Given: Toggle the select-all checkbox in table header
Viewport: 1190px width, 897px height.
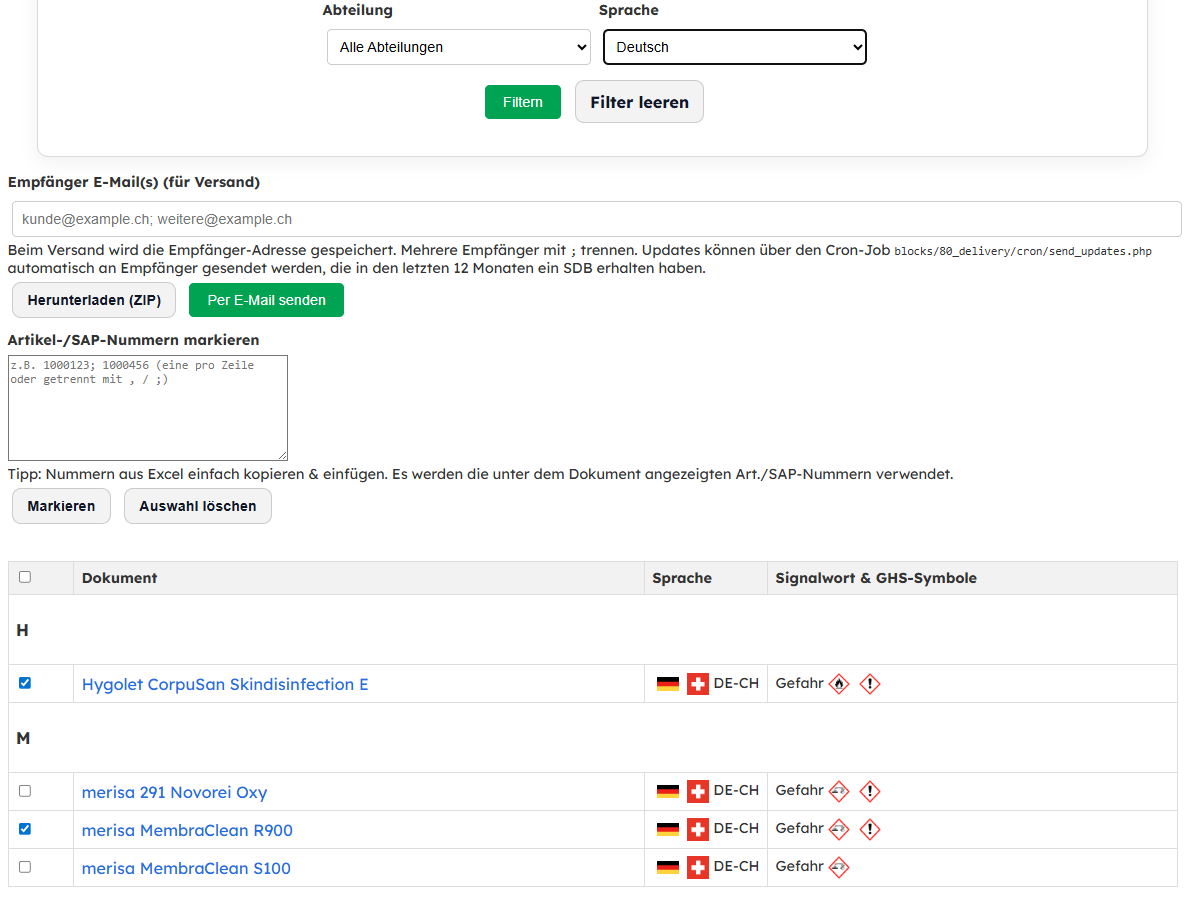Looking at the screenshot, I should click(25, 577).
